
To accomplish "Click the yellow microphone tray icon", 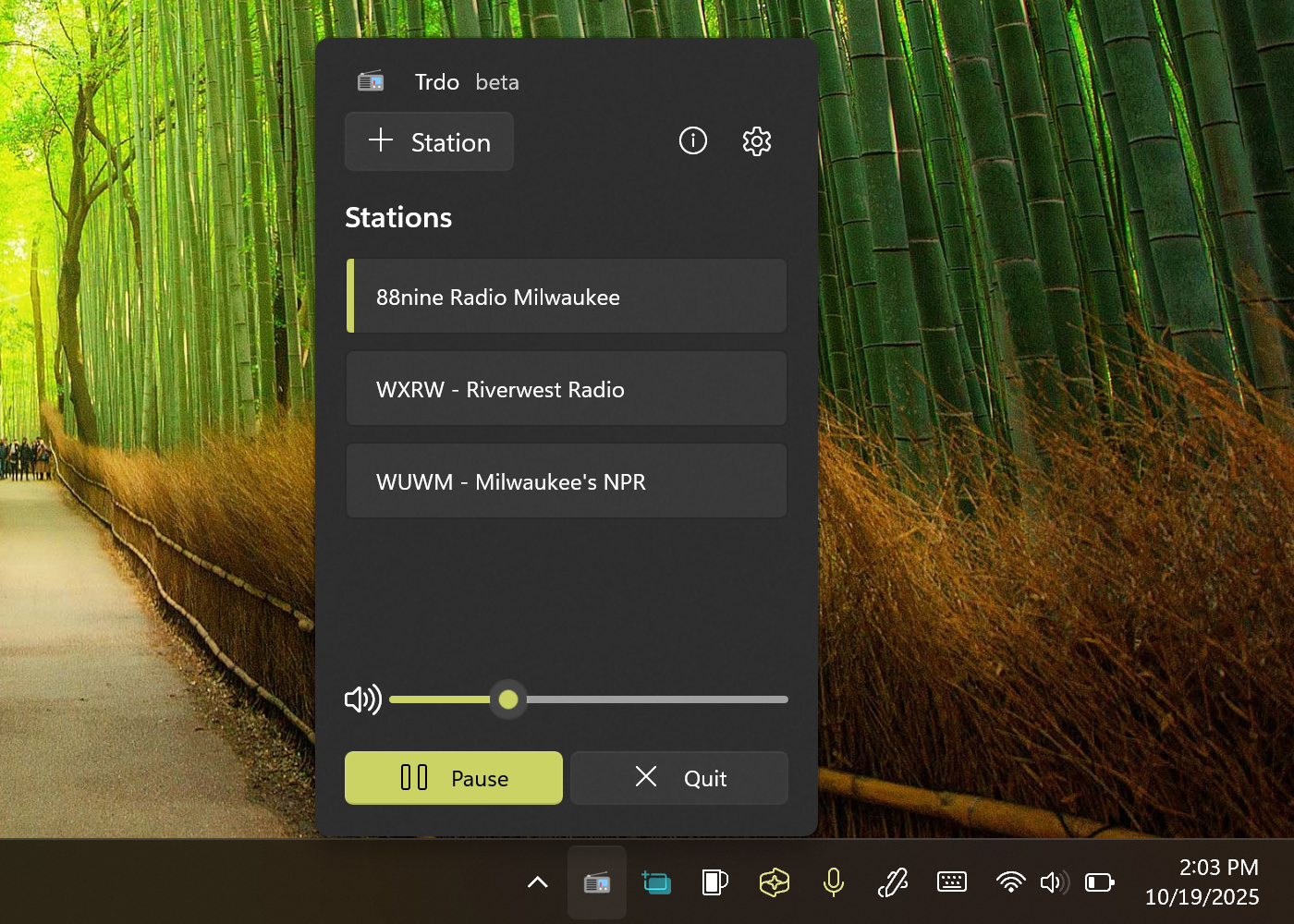I will [x=833, y=882].
